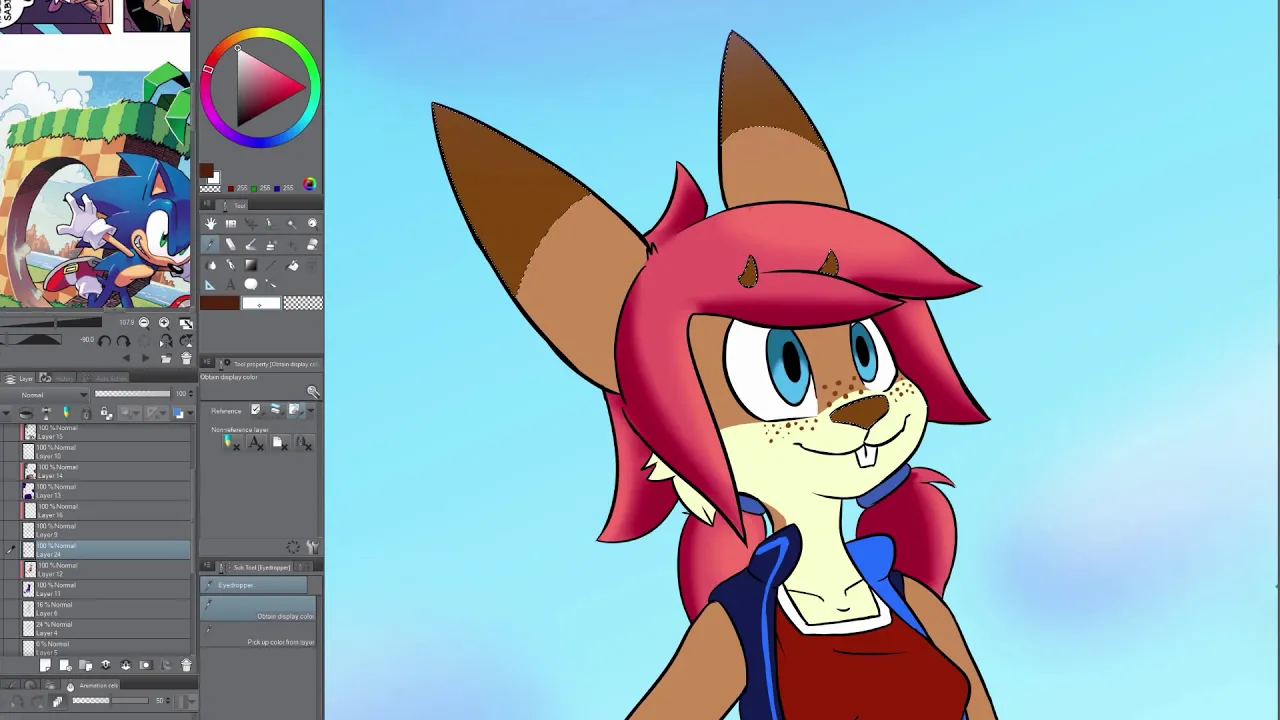Toggle Set as draft layer
The image size is (1280, 720).
(x=66, y=413)
